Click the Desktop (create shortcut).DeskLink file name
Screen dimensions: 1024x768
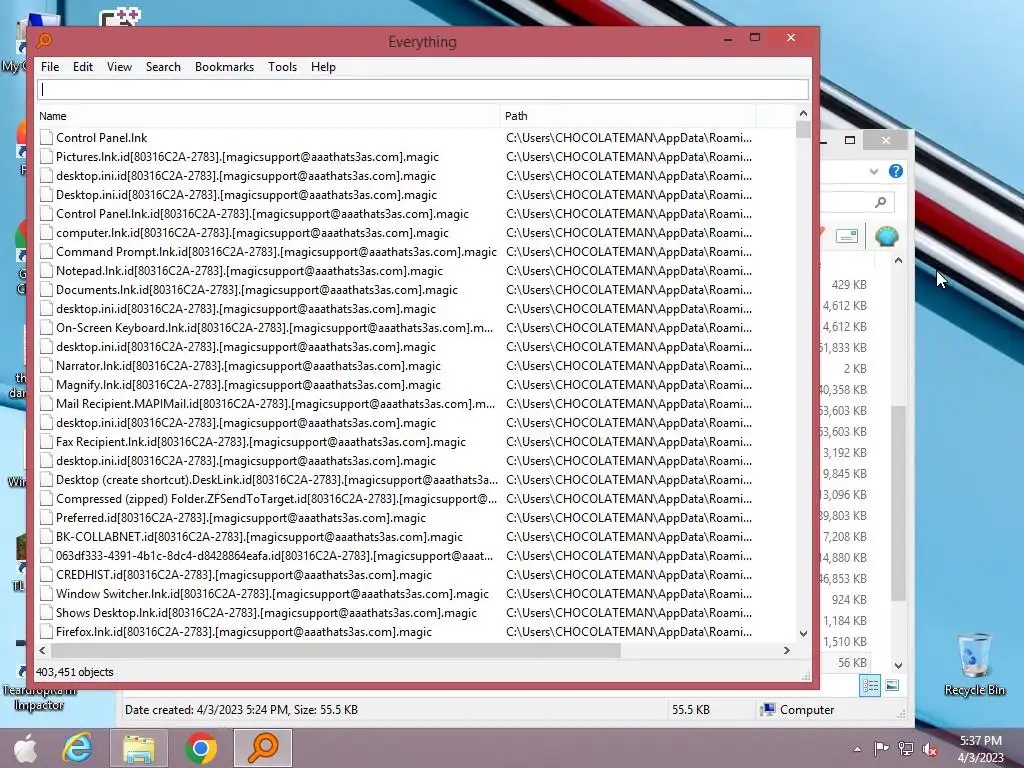[276, 479]
